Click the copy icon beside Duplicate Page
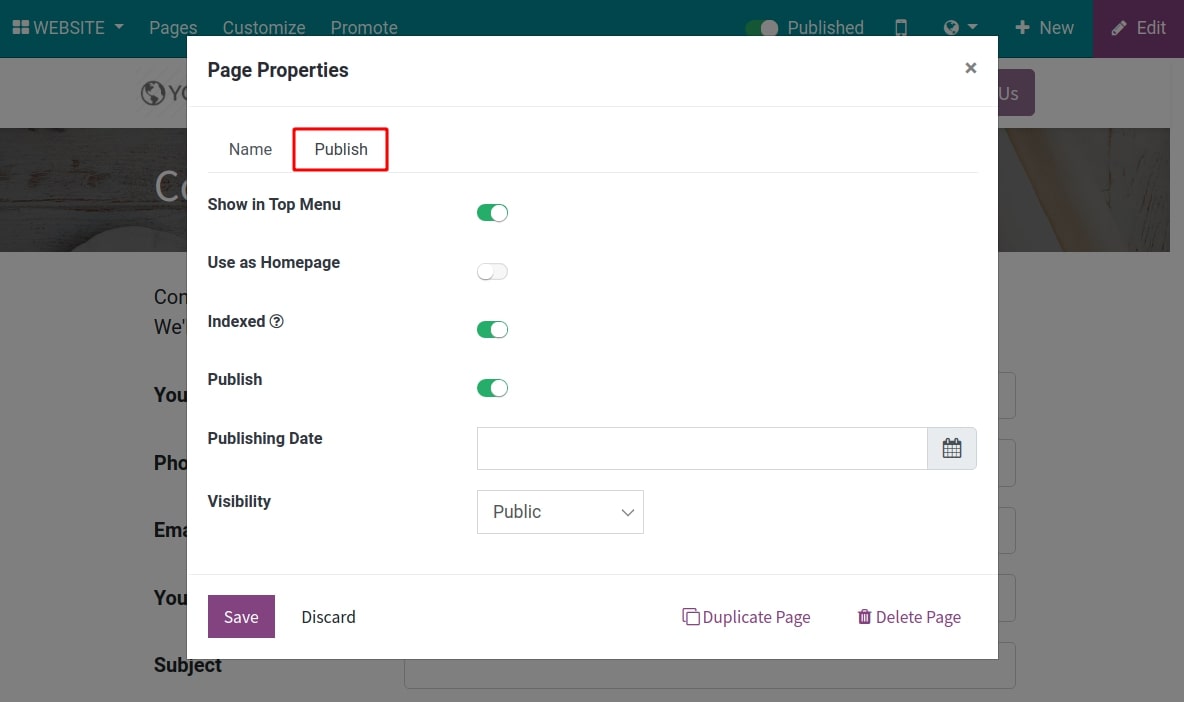This screenshot has width=1184, height=702. pos(691,617)
